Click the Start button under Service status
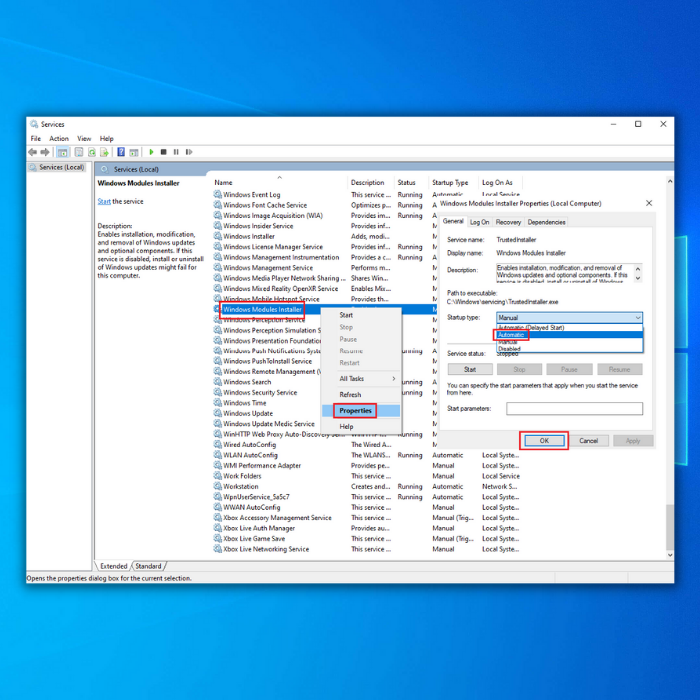Screen dimensions: 700x700 click(x=470, y=369)
